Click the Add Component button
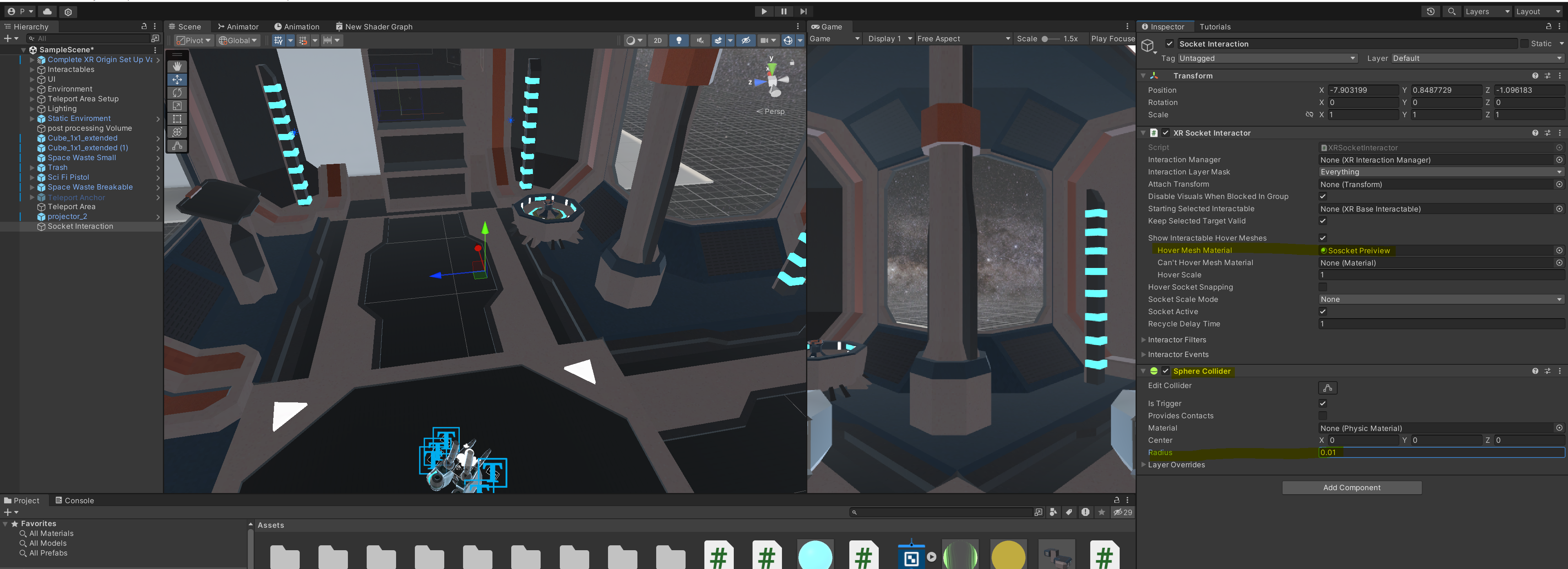Image resolution: width=1568 pixels, height=569 pixels. 1351,487
